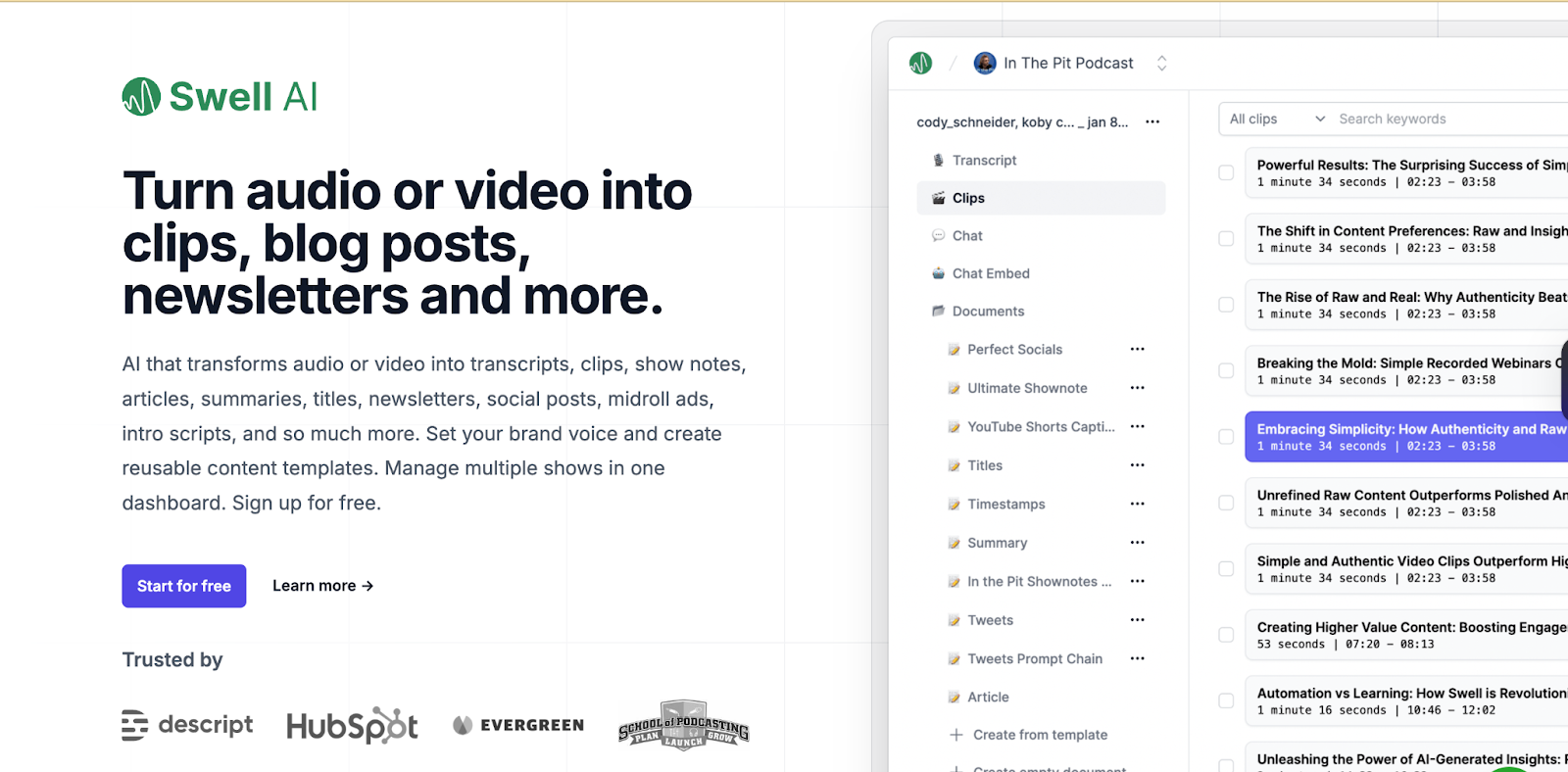
Task: Click the Swell AI wordmark
Action: [243, 97]
